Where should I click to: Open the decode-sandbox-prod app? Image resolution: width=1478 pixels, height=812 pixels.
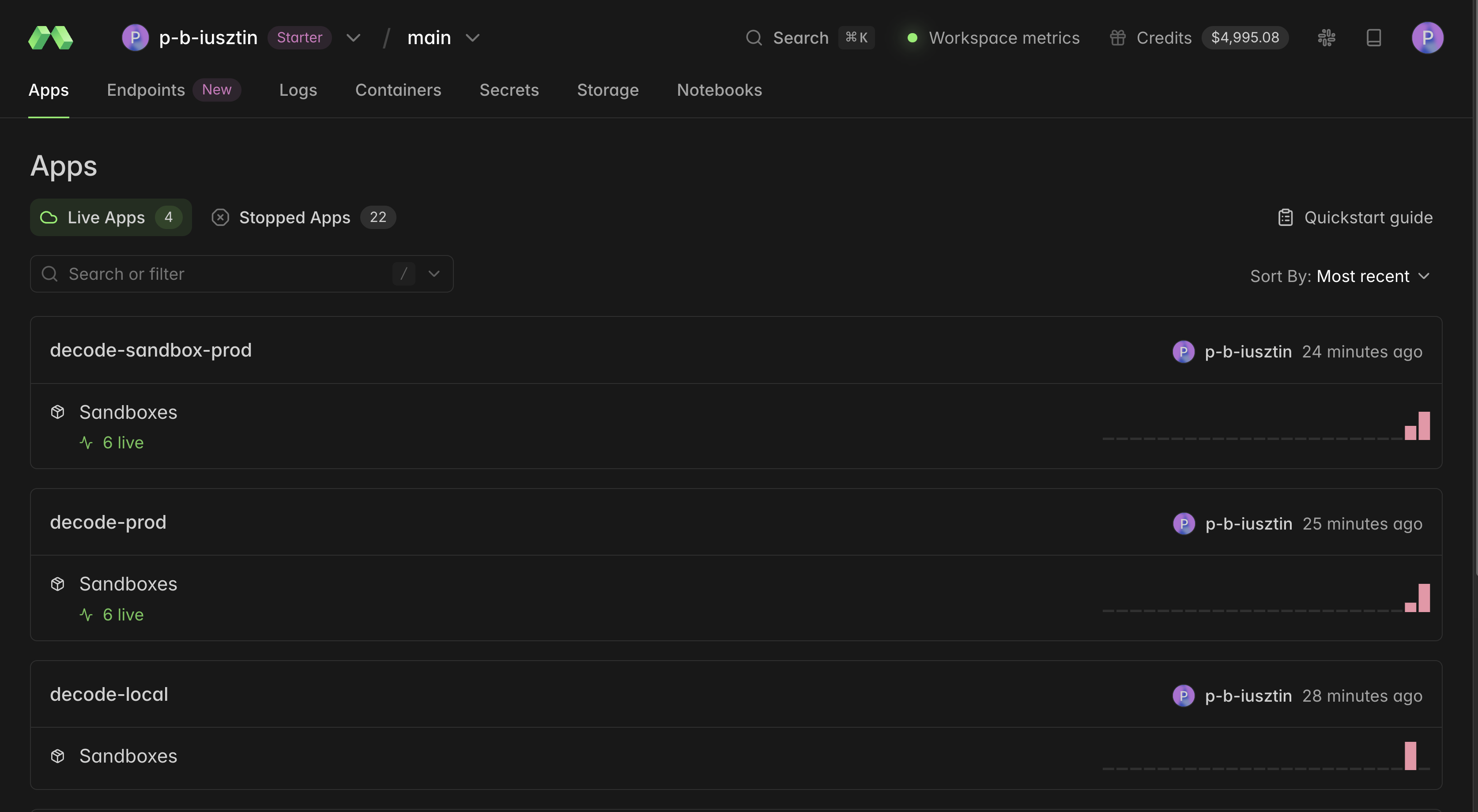coord(151,350)
